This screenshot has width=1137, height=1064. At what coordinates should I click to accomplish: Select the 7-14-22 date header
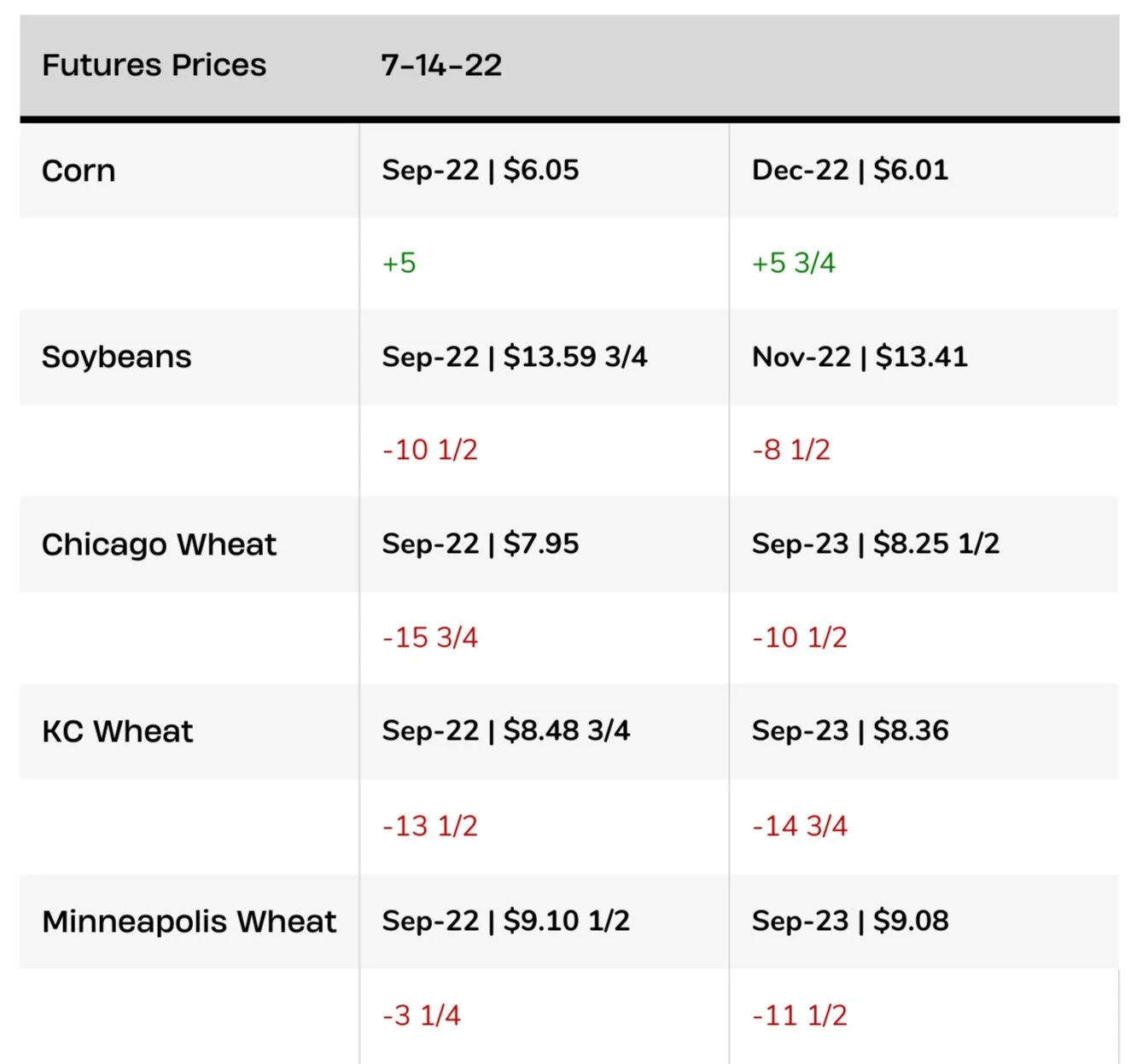click(441, 65)
